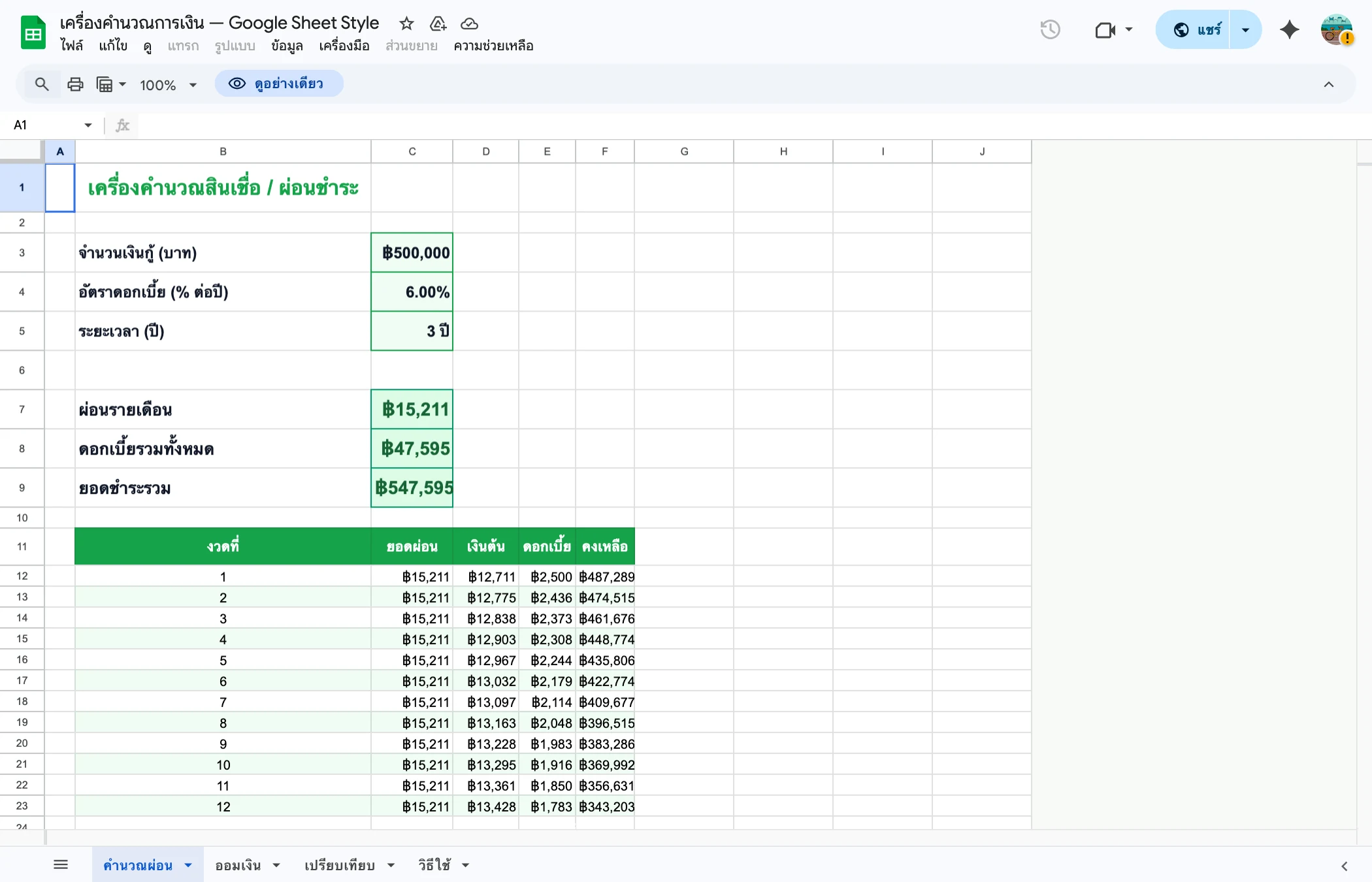
Task: Open Gemini sparkle icon
Action: coord(1289,29)
